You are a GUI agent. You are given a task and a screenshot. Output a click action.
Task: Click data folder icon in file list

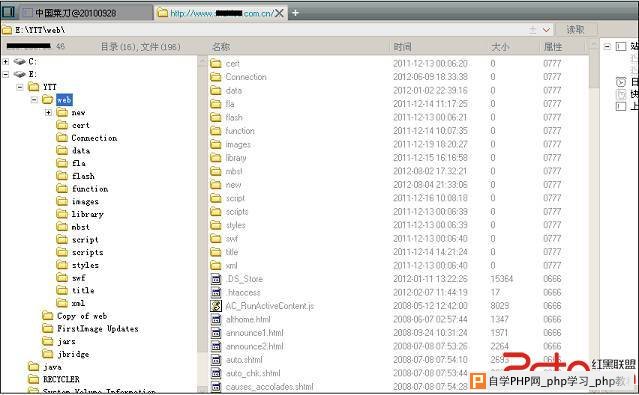point(216,90)
